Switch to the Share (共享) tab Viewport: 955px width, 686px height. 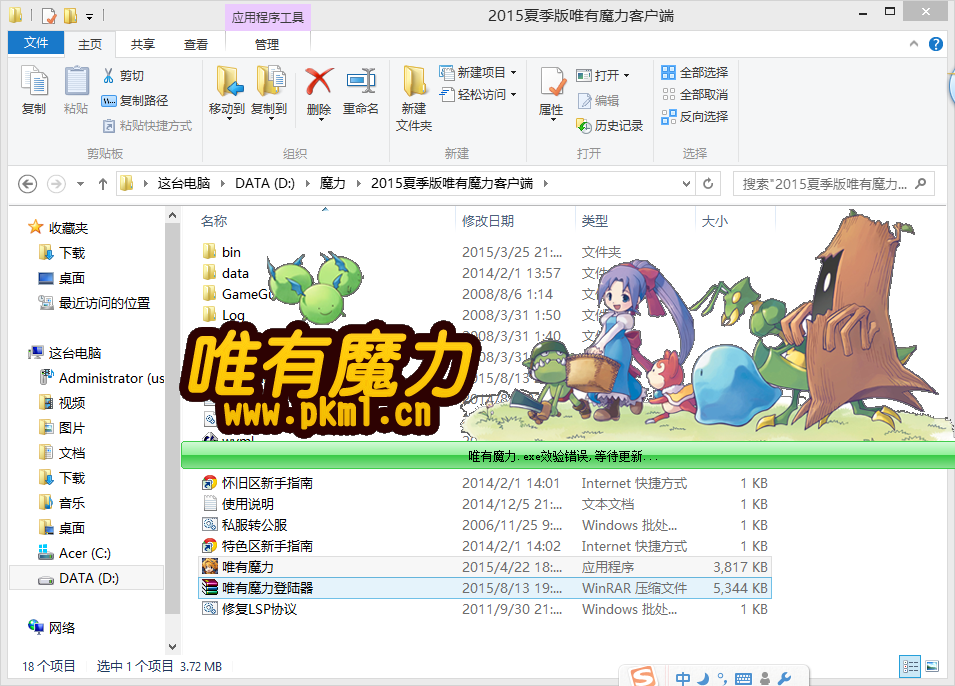point(143,44)
